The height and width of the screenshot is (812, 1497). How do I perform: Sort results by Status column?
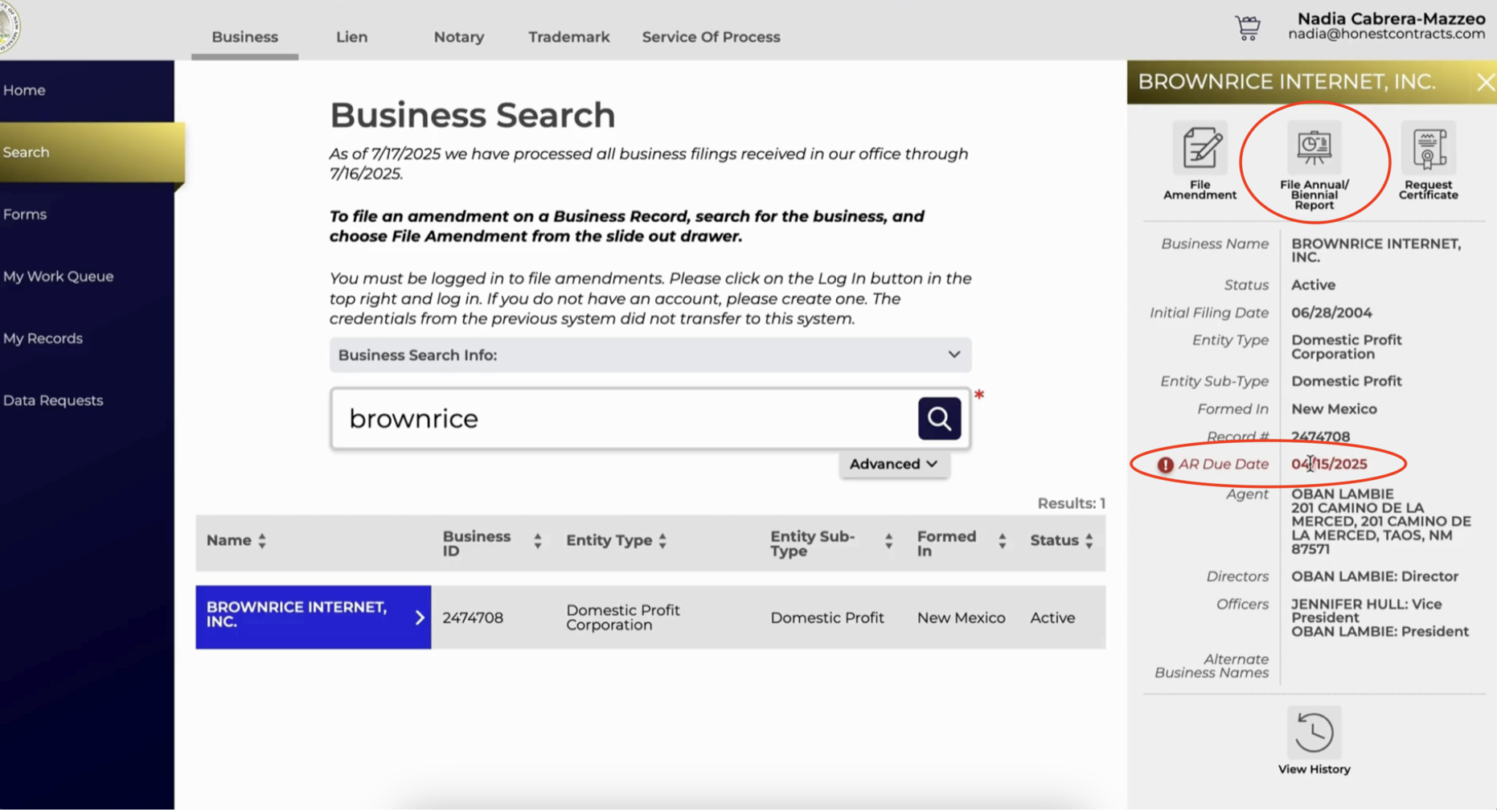click(x=1089, y=541)
